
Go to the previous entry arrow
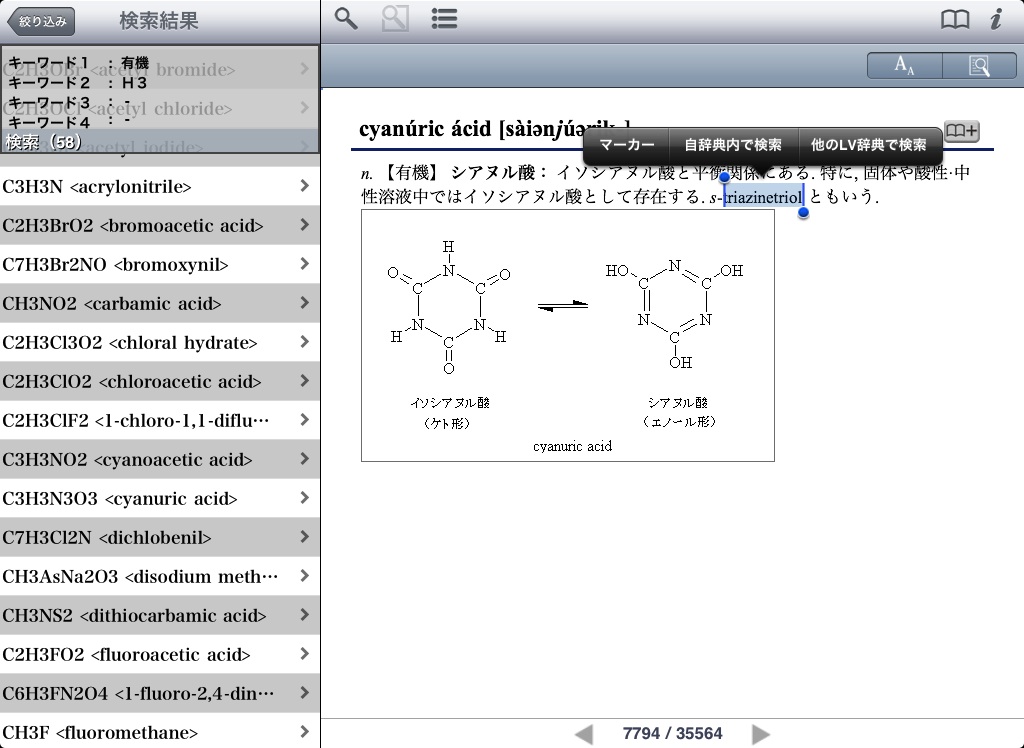(584, 734)
